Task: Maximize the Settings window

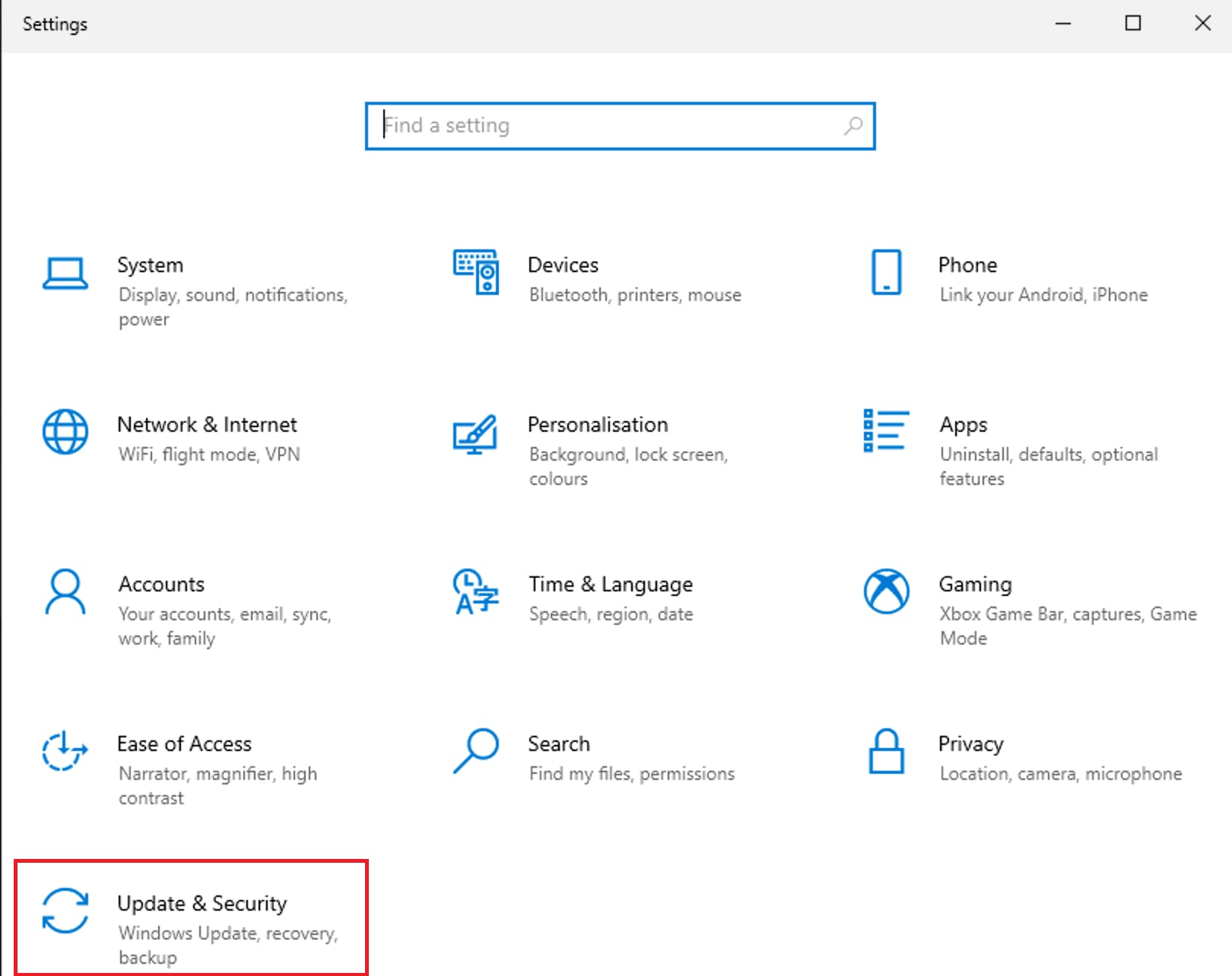Action: point(1132,24)
